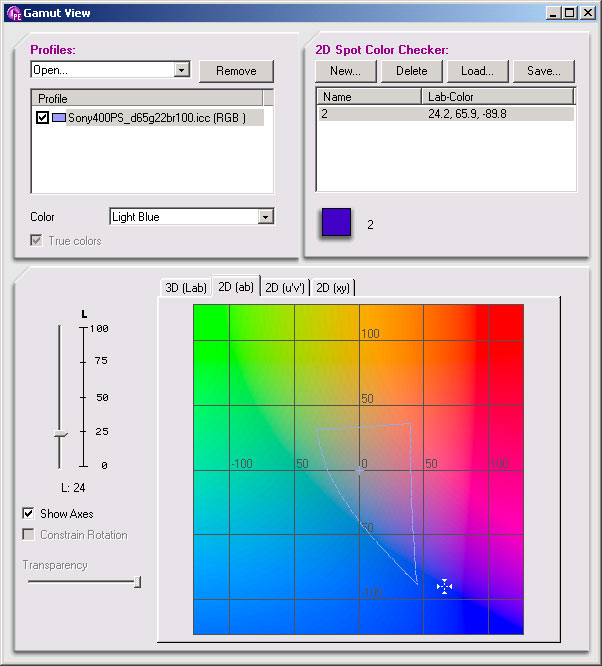
Task: Click the Delete spot color button
Action: [x=412, y=71]
